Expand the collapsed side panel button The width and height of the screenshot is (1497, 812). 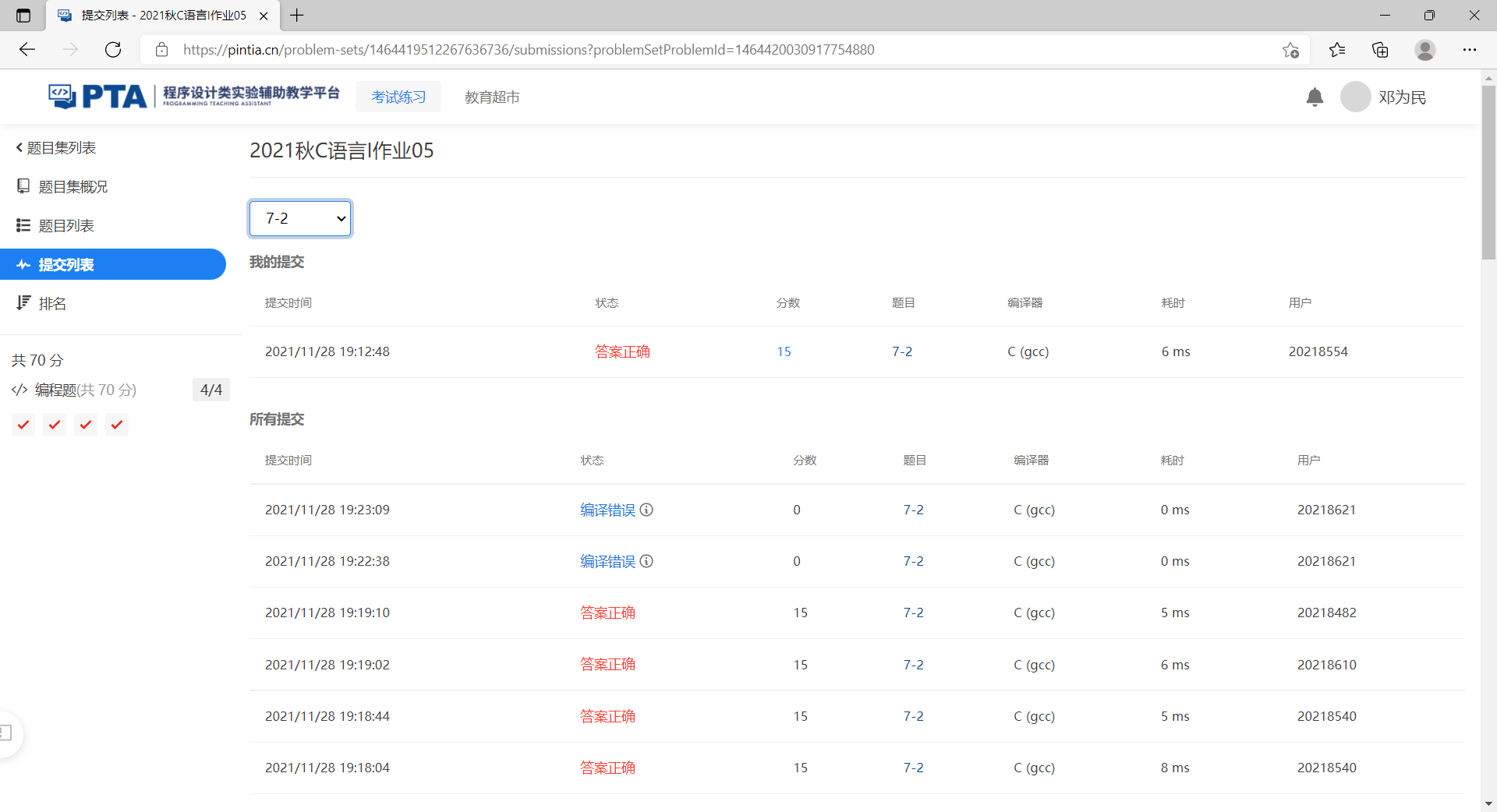point(8,733)
